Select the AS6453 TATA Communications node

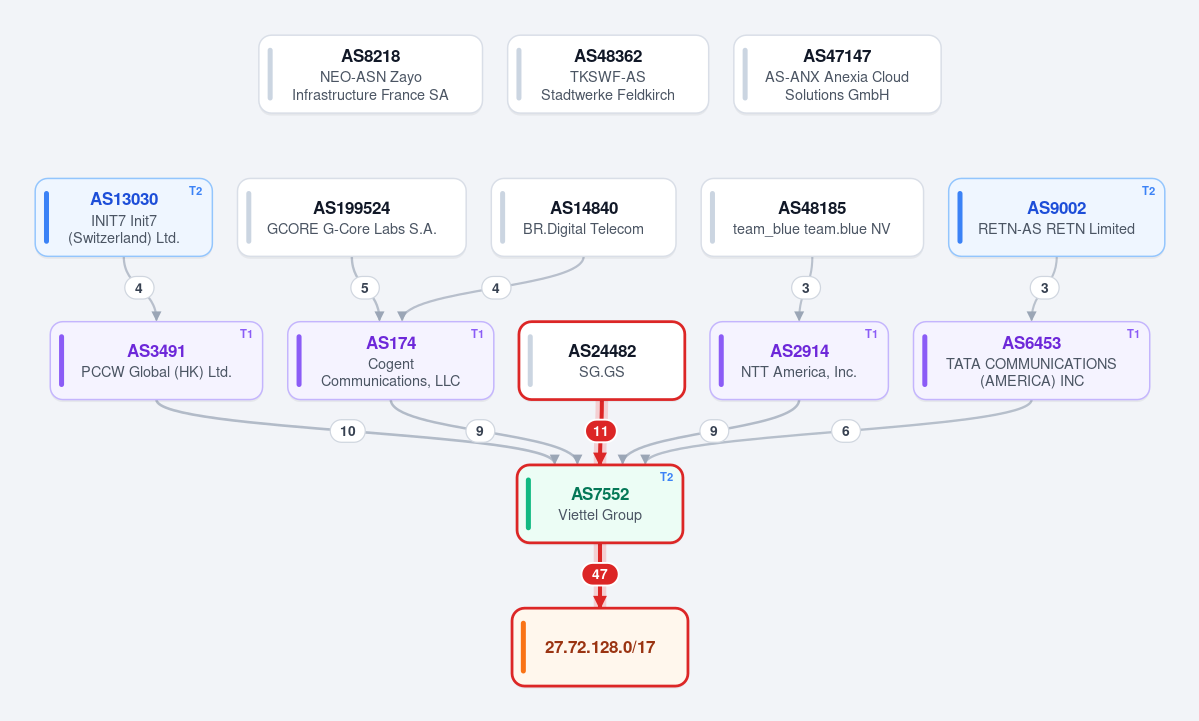coord(1032,361)
